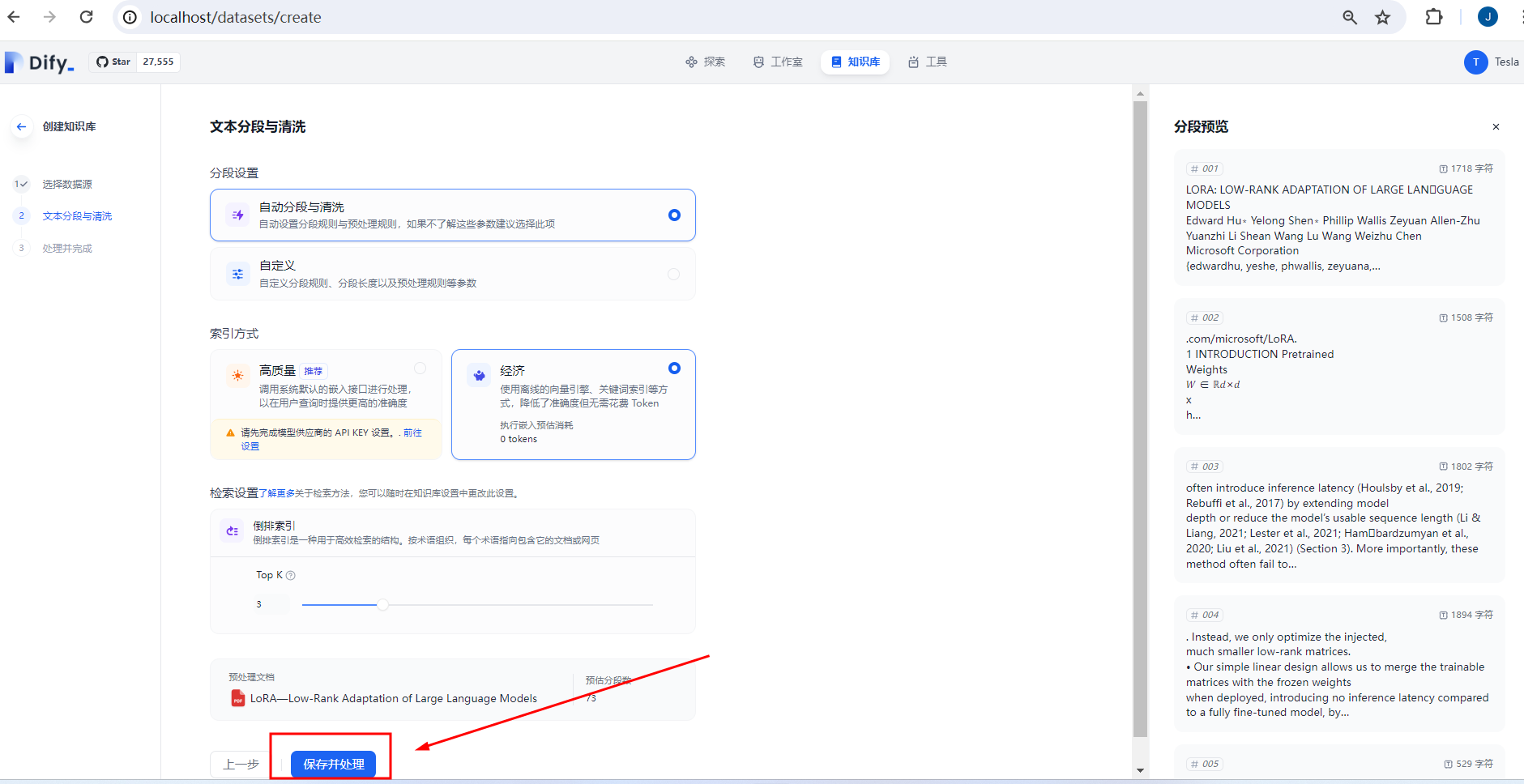The width and height of the screenshot is (1524, 784).
Task: Click the Top K slider handle
Action: click(x=382, y=604)
